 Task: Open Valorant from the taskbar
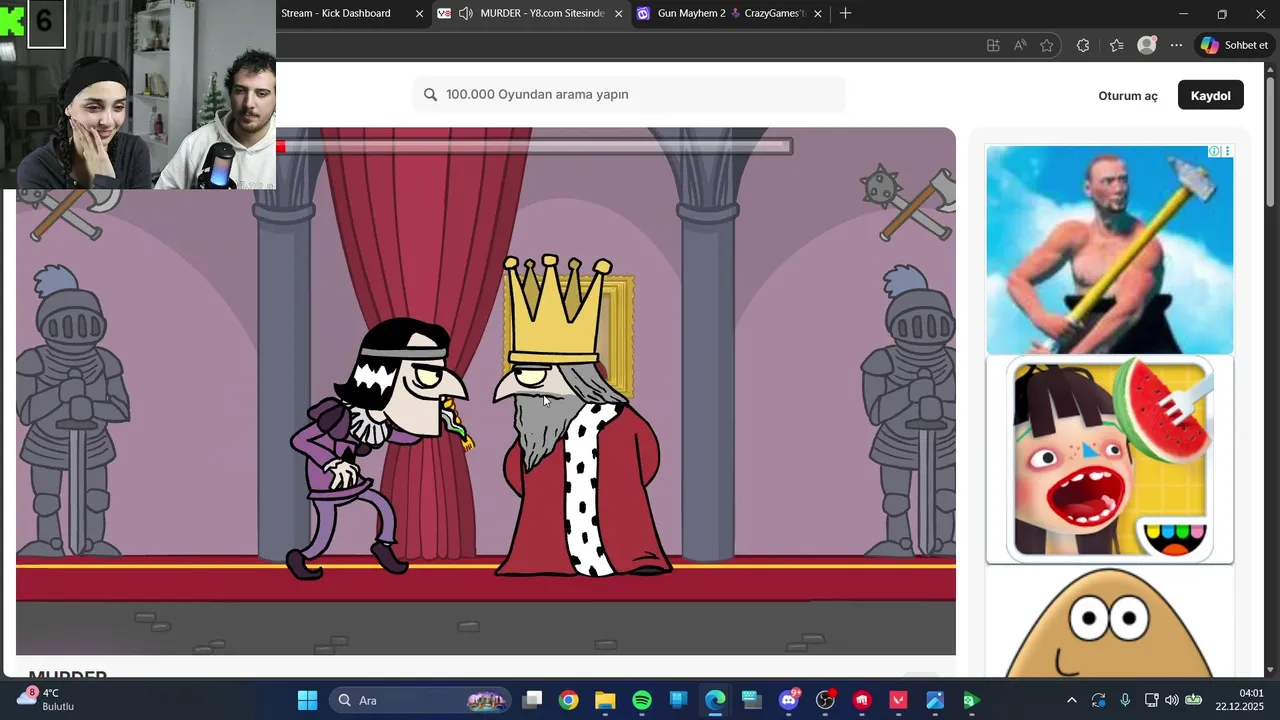tap(898, 700)
